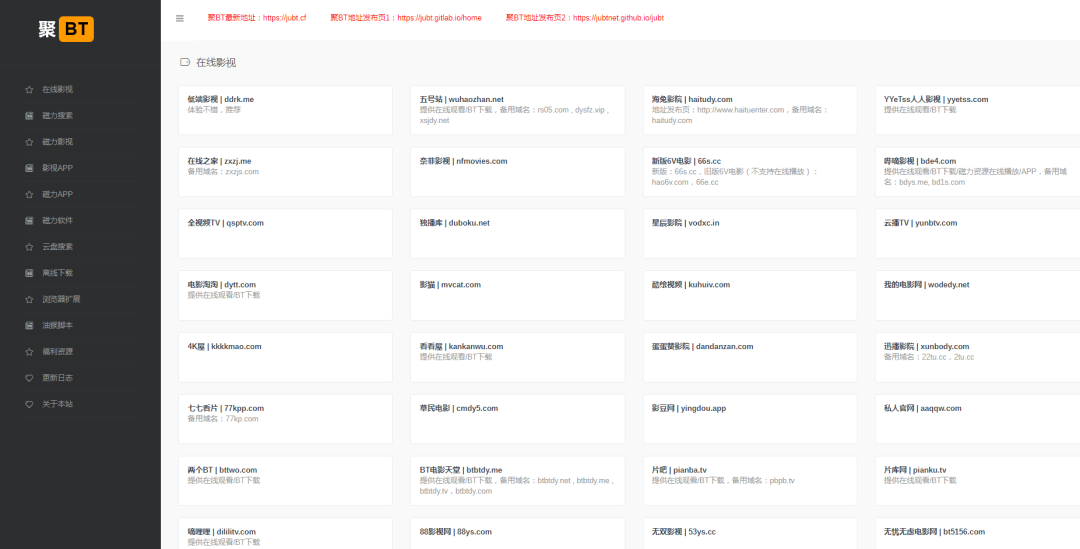Select 磁力APP sidebar menu item

(57, 194)
